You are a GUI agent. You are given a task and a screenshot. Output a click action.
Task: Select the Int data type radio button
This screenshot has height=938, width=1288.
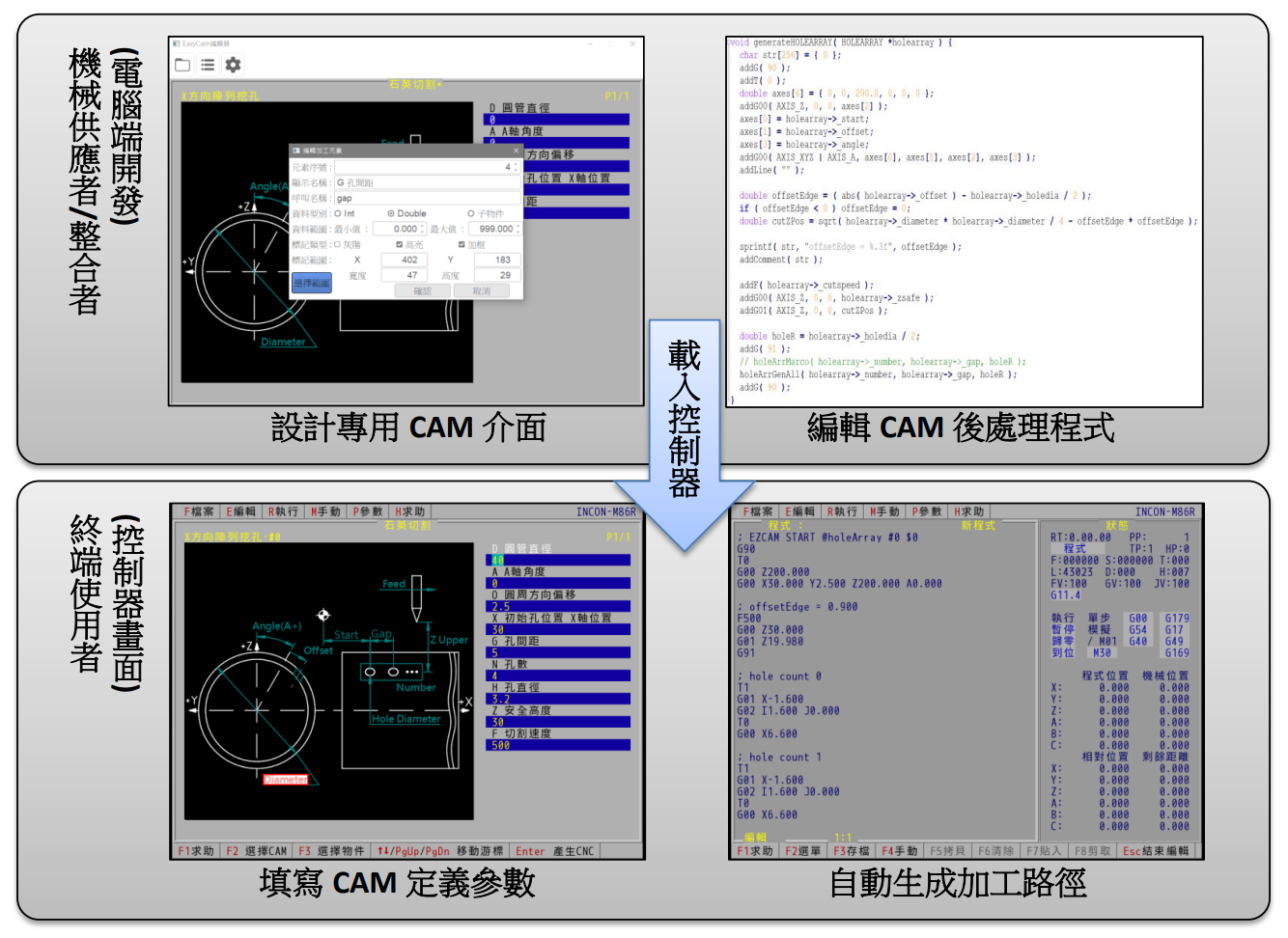click(x=338, y=214)
